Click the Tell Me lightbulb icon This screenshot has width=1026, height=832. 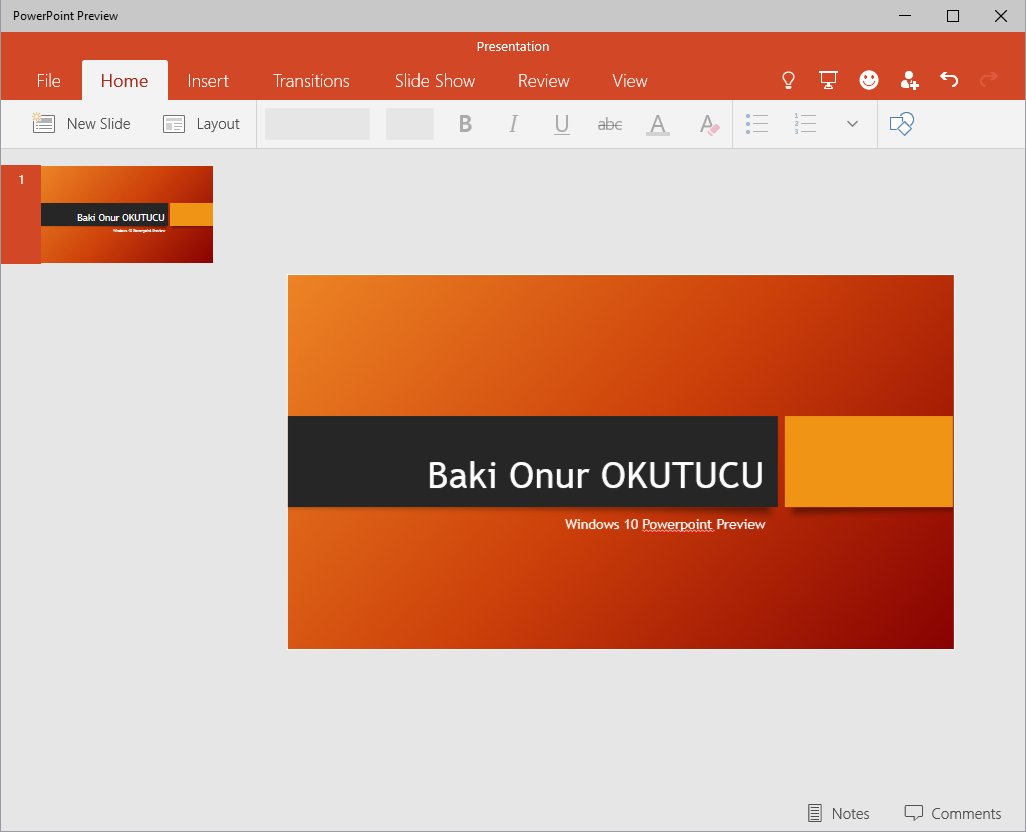[x=788, y=80]
